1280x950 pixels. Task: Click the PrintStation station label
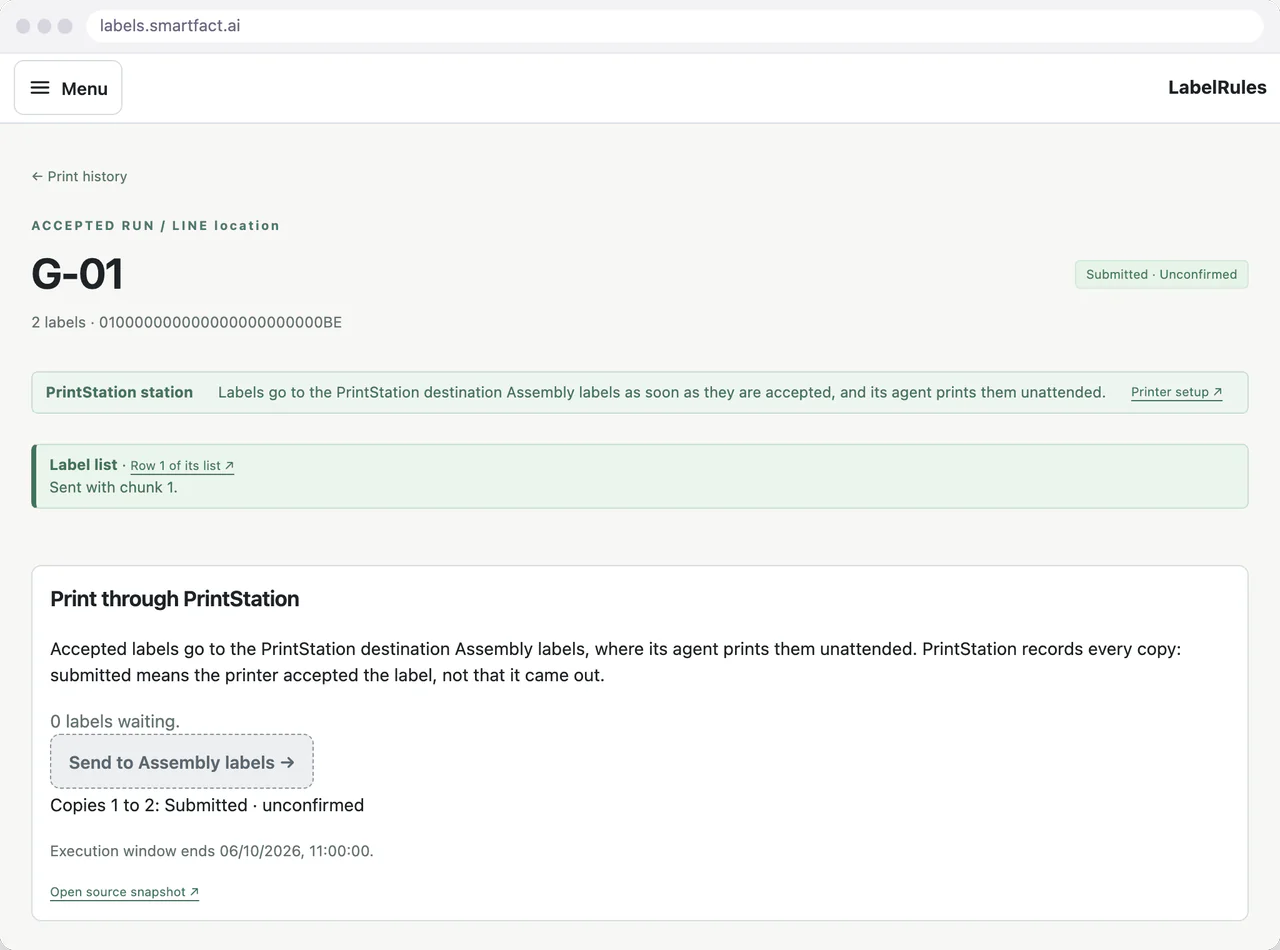point(119,392)
